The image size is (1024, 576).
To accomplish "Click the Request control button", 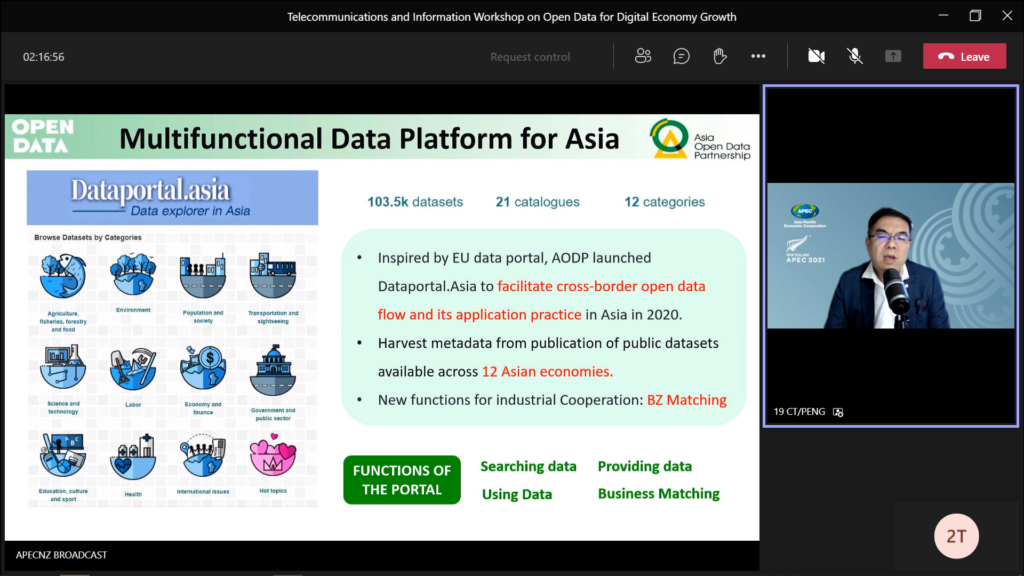I will [530, 57].
